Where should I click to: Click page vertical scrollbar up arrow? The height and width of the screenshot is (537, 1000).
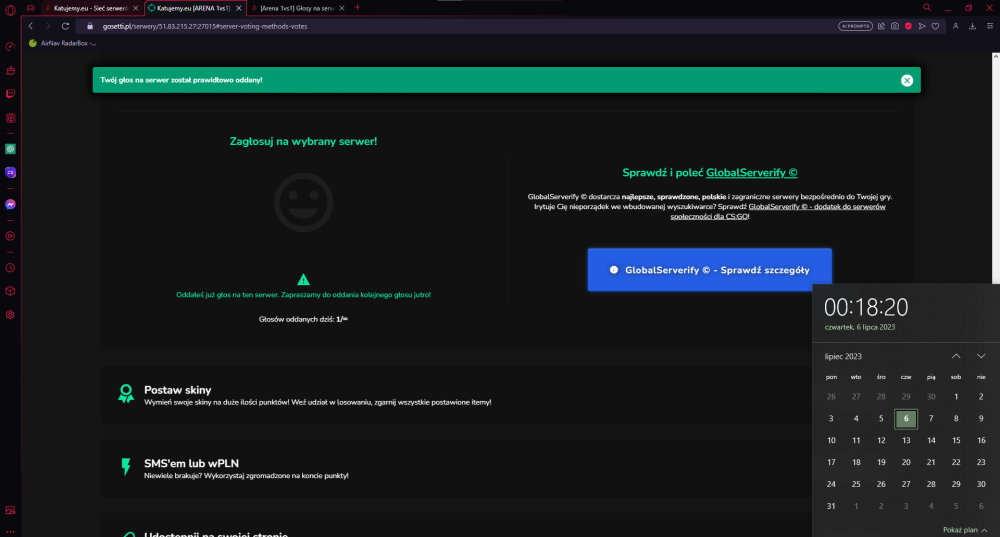point(996,57)
